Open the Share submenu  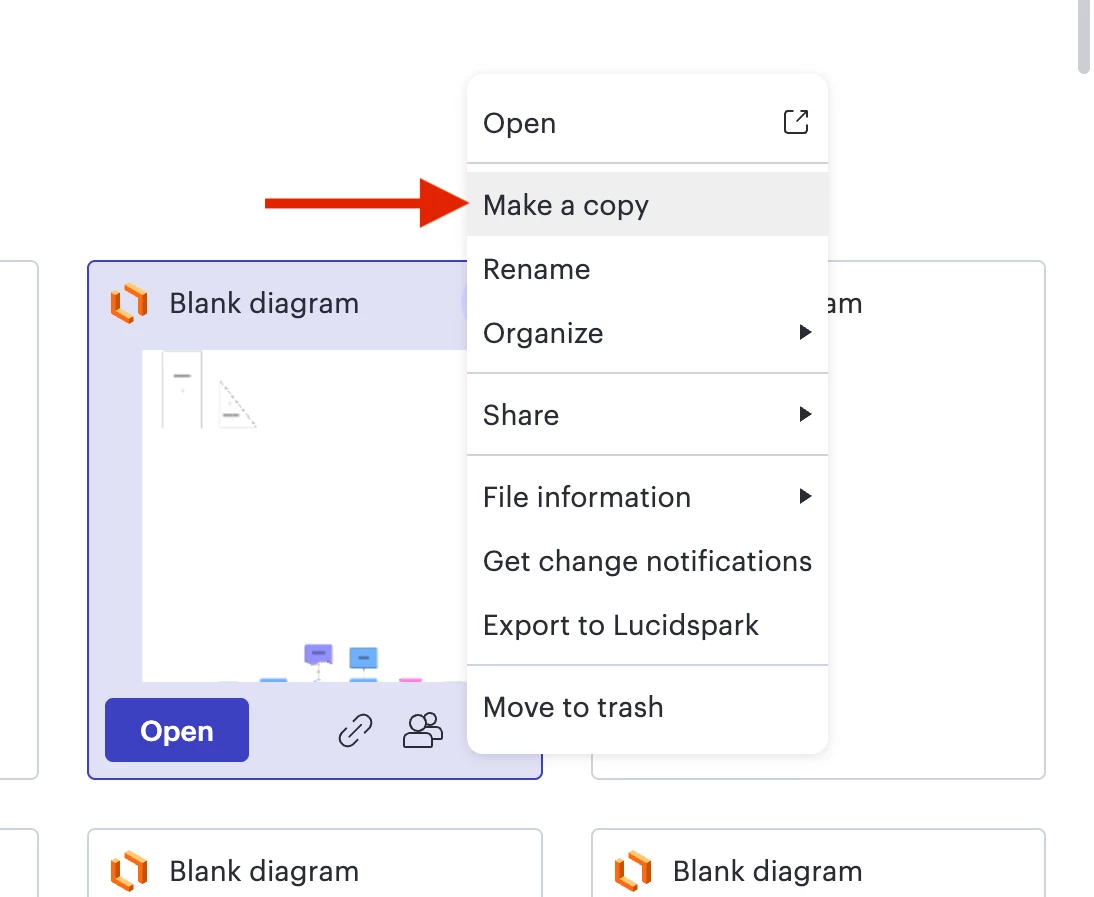click(647, 415)
